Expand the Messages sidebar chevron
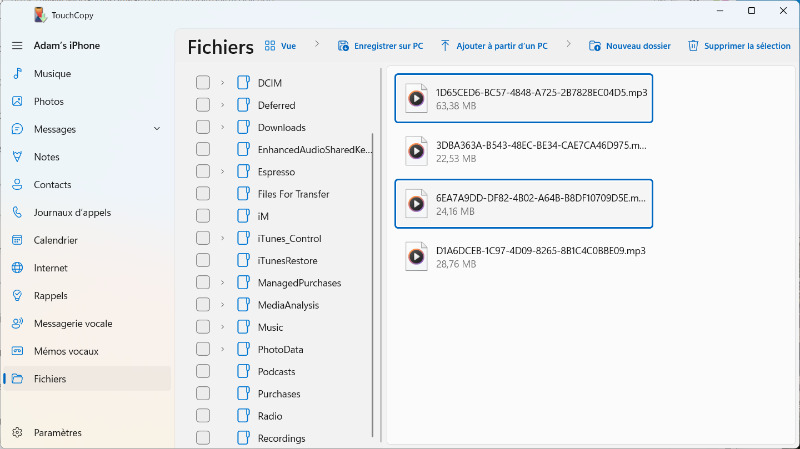Image resolution: width=800 pixels, height=449 pixels. [157, 129]
